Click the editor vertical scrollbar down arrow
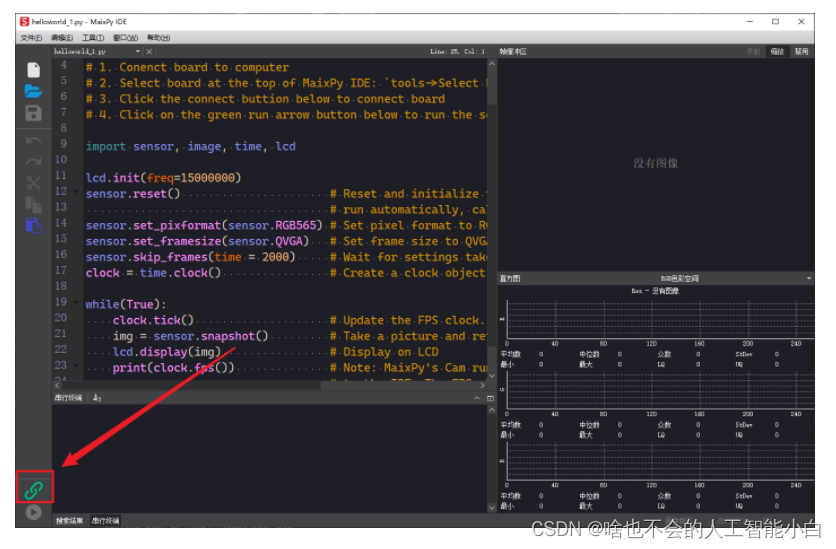Image resolution: width=836 pixels, height=549 pixels. (492, 376)
